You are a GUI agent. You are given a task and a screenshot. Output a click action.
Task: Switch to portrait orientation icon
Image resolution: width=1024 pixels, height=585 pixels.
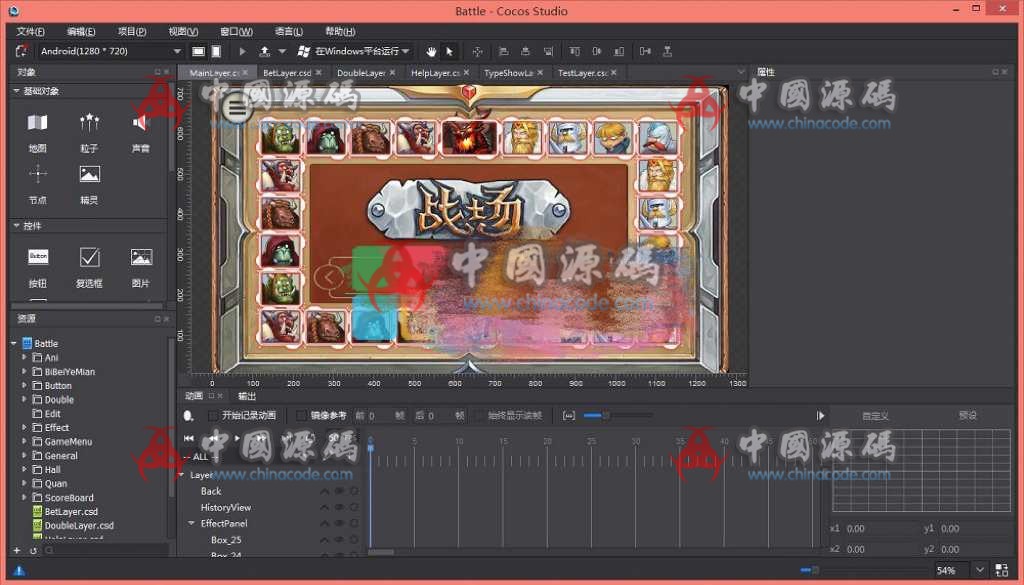[216, 51]
